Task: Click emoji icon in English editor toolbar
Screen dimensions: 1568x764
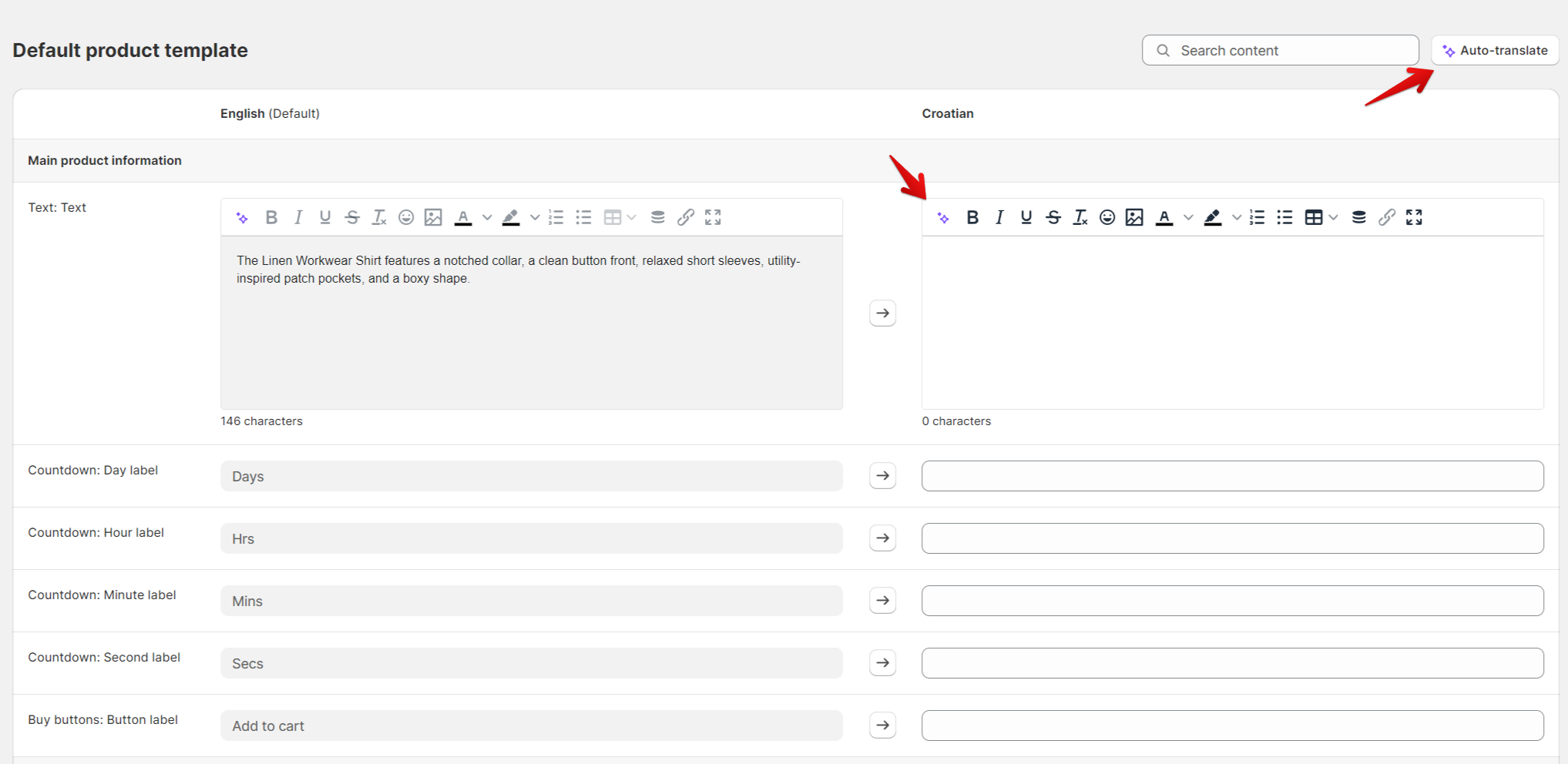Action: pyautogui.click(x=406, y=218)
